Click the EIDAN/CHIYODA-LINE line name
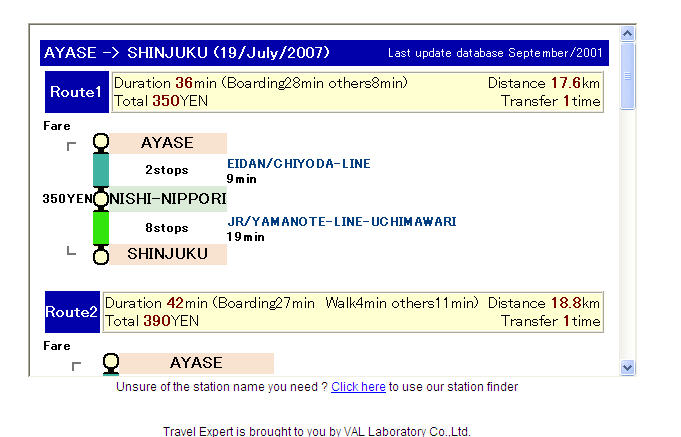This screenshot has height=437, width=681. [x=299, y=164]
